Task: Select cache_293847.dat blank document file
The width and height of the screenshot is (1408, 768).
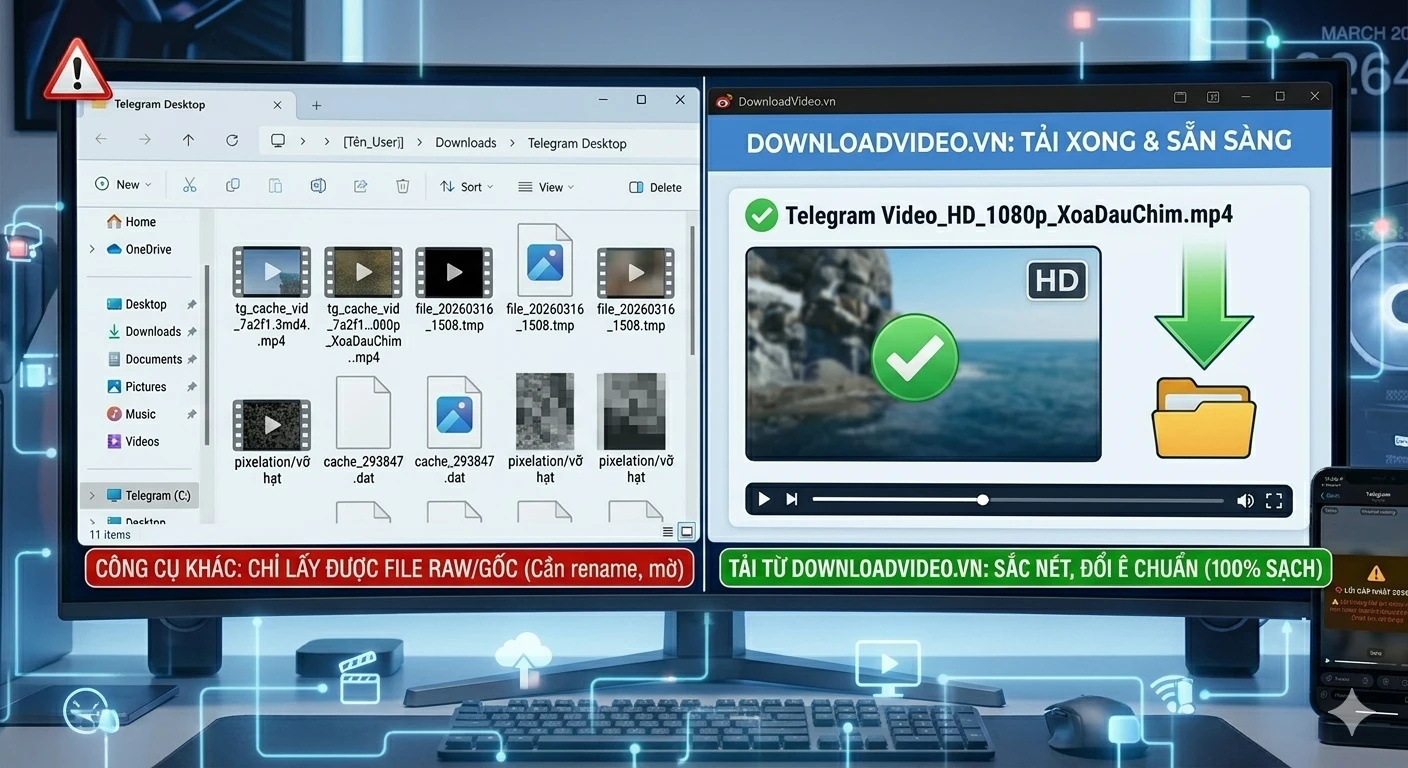Action: pos(363,430)
